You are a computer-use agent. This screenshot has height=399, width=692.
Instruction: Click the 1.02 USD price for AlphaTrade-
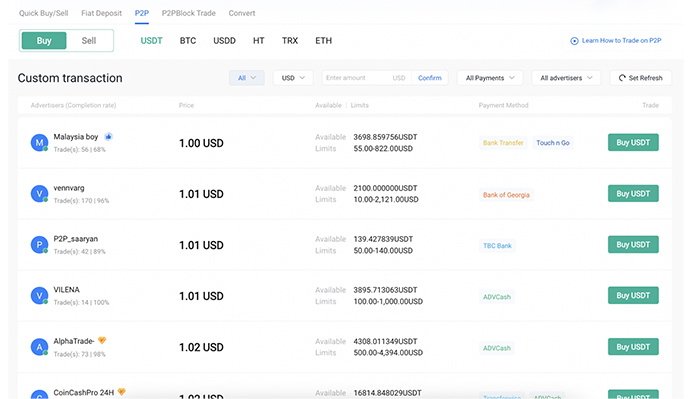201,347
